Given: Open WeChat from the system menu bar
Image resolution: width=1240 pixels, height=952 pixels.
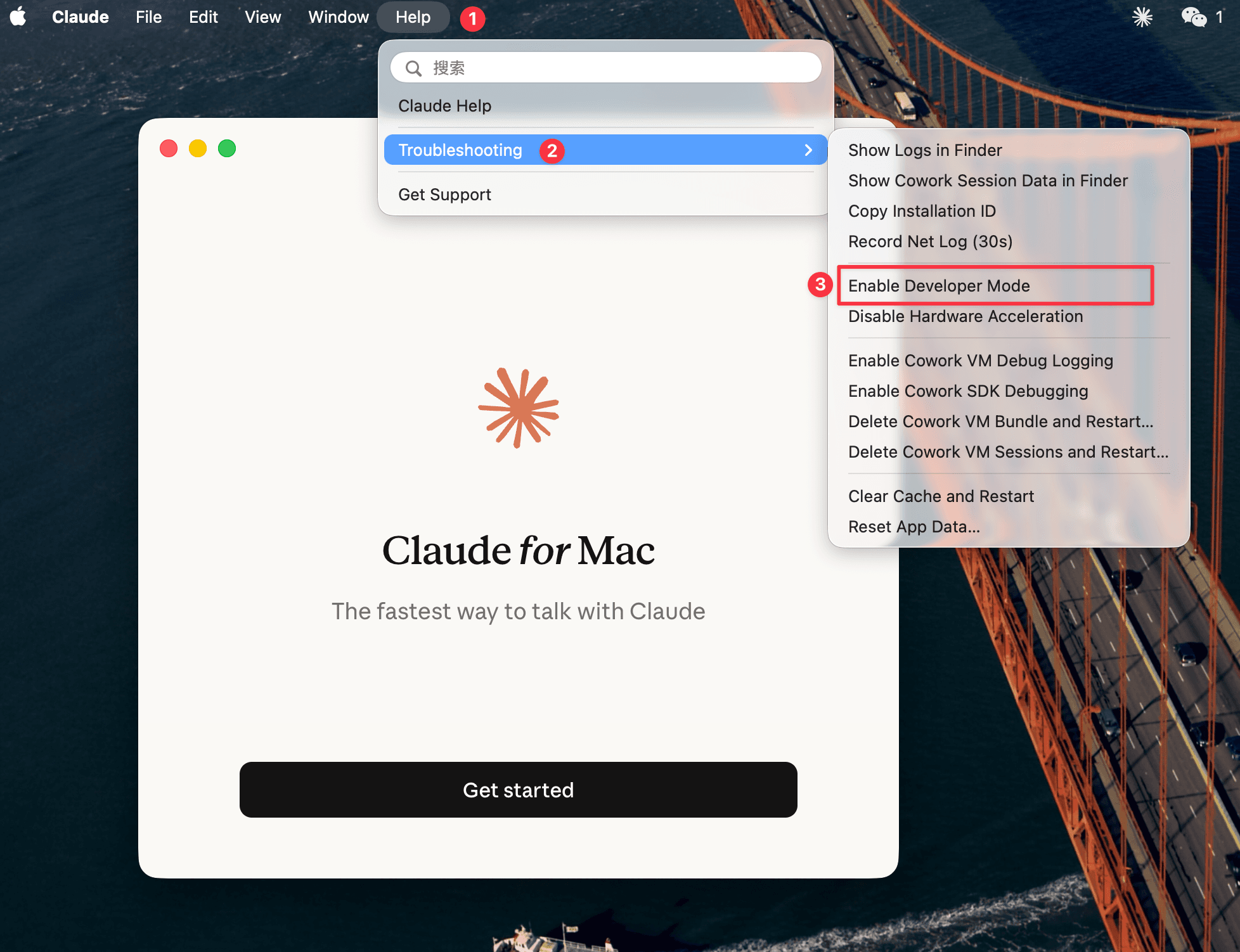Looking at the screenshot, I should click(1194, 17).
